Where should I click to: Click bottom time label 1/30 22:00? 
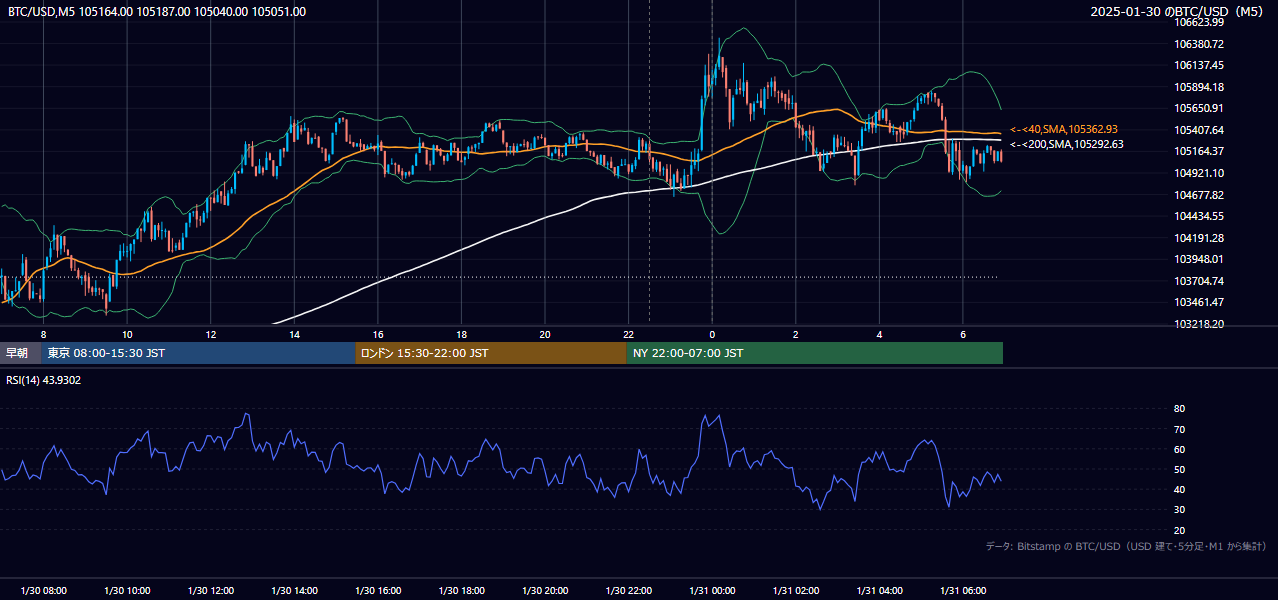[x=628, y=591]
